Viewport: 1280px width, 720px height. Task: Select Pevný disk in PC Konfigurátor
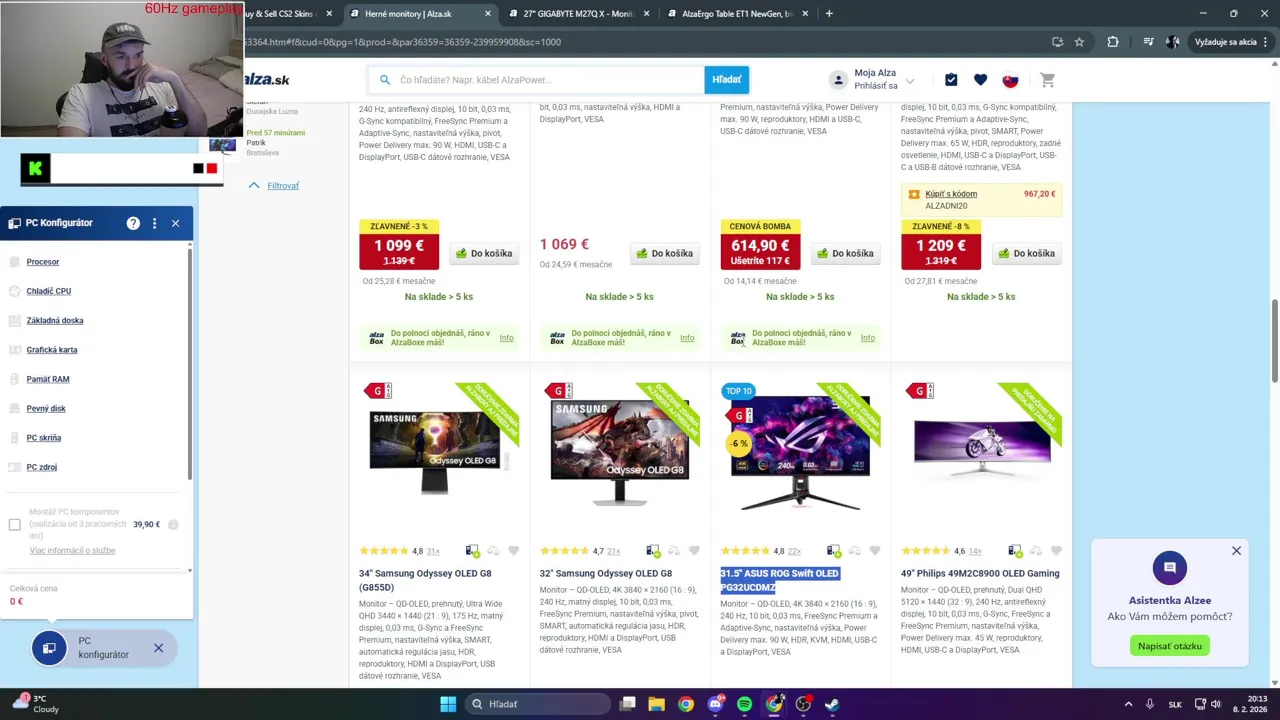coord(46,408)
